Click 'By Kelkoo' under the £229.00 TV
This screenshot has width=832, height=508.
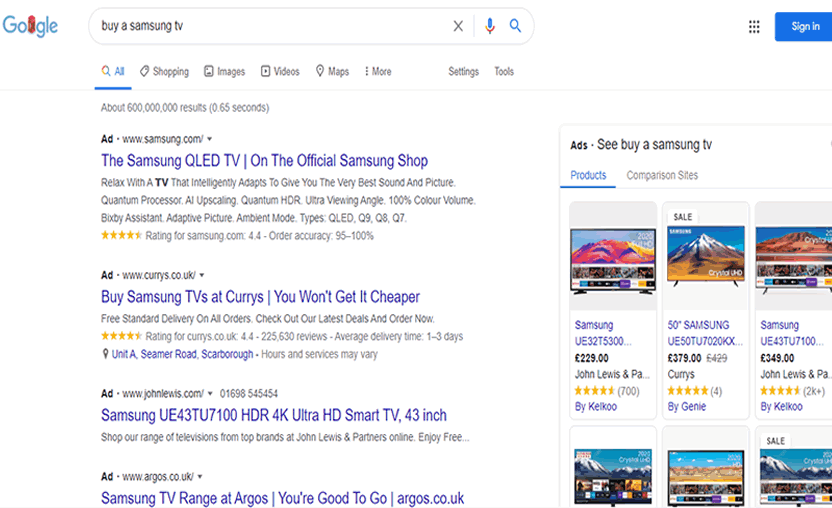click(596, 407)
